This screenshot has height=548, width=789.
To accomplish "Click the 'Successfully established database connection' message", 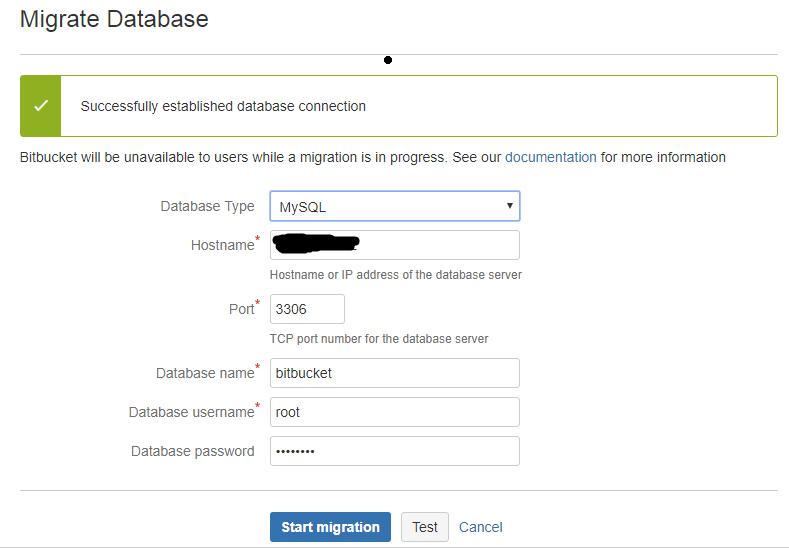I will (x=223, y=106).
